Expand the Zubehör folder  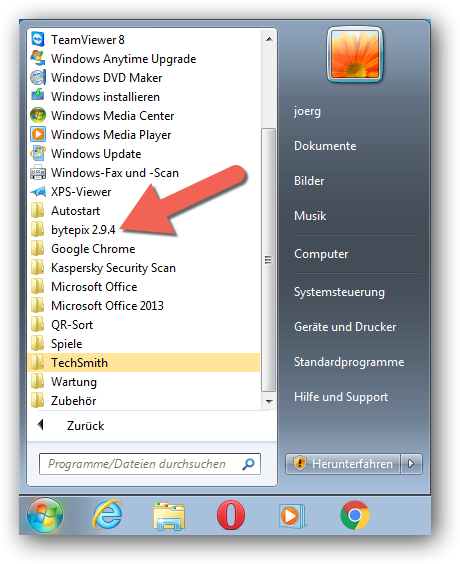tap(144, 401)
